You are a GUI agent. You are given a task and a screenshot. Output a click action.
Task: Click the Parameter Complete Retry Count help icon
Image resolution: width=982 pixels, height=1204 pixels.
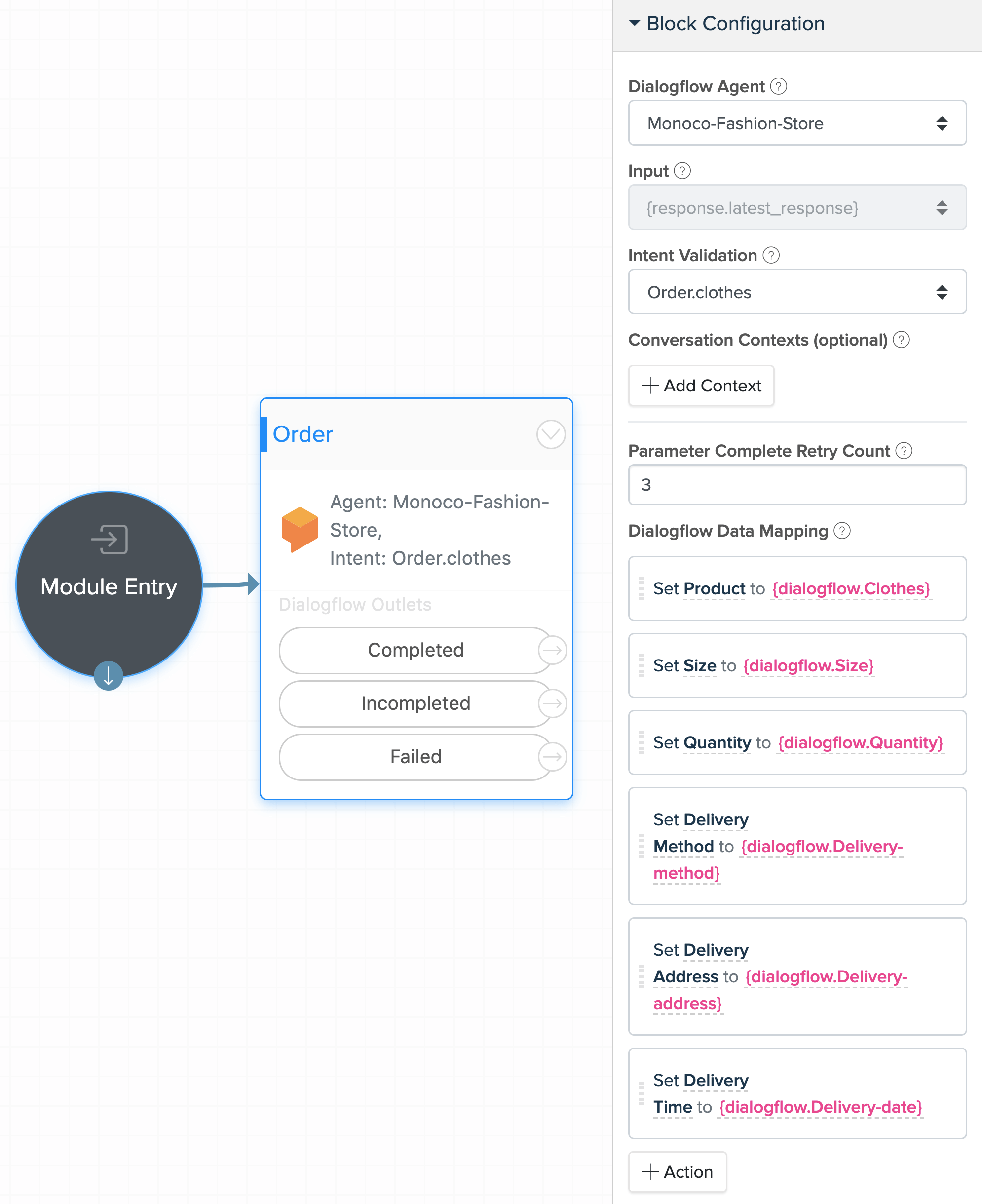pos(904,450)
